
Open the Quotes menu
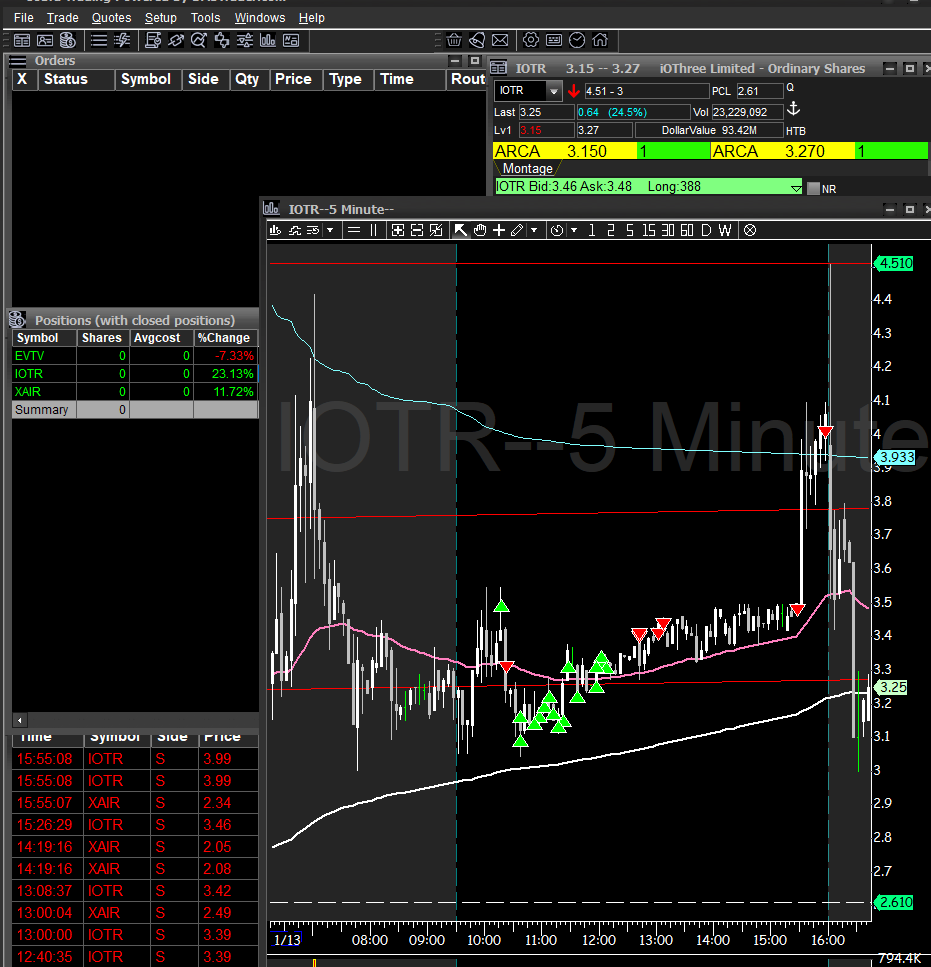[111, 18]
